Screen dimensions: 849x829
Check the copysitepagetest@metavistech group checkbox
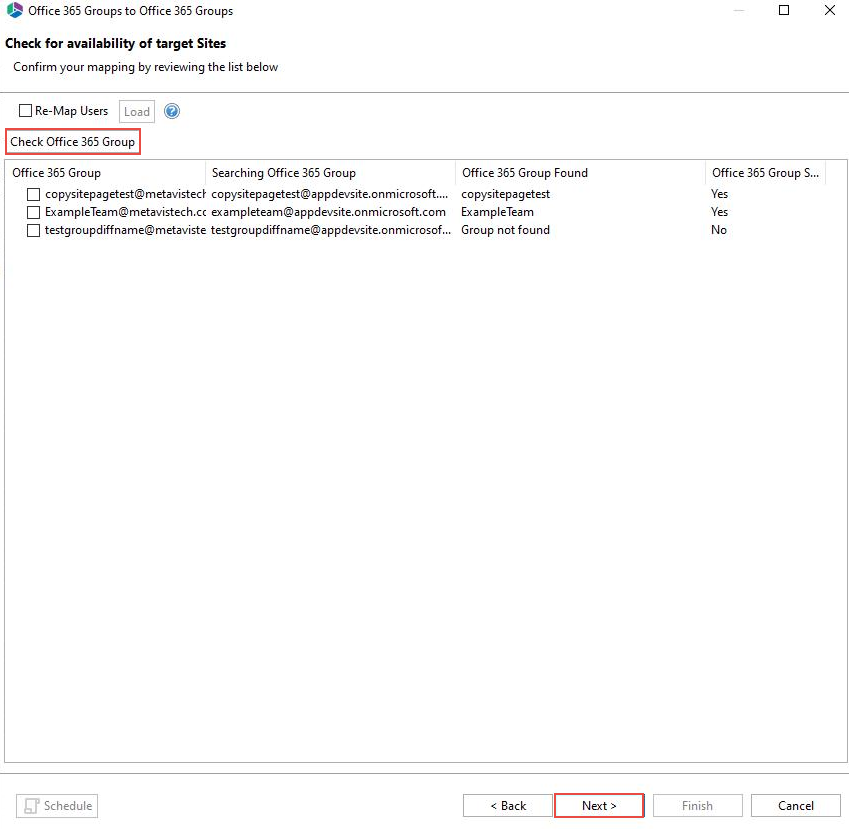pyautogui.click(x=34, y=194)
